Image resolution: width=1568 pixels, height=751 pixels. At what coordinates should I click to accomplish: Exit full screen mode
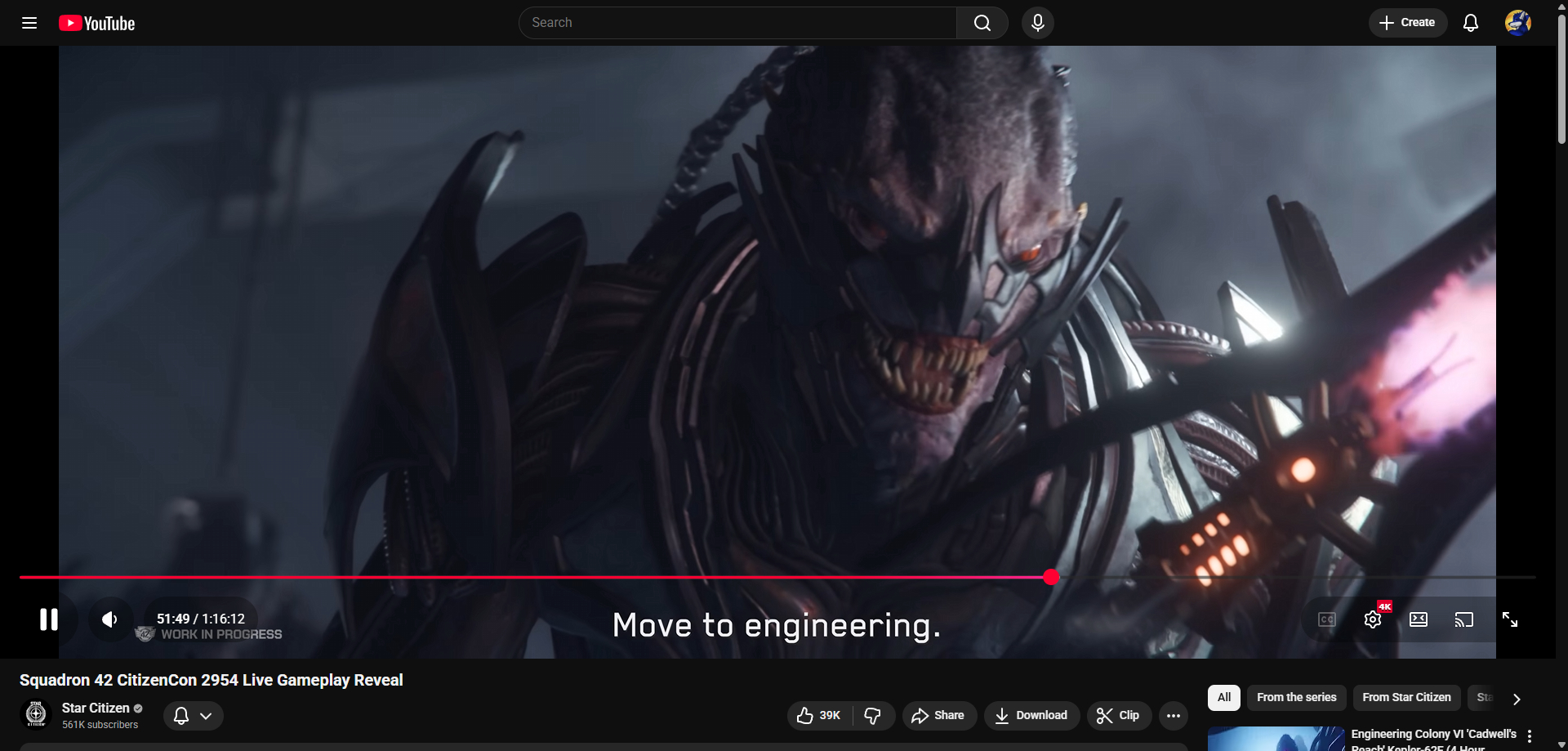[x=1509, y=619]
